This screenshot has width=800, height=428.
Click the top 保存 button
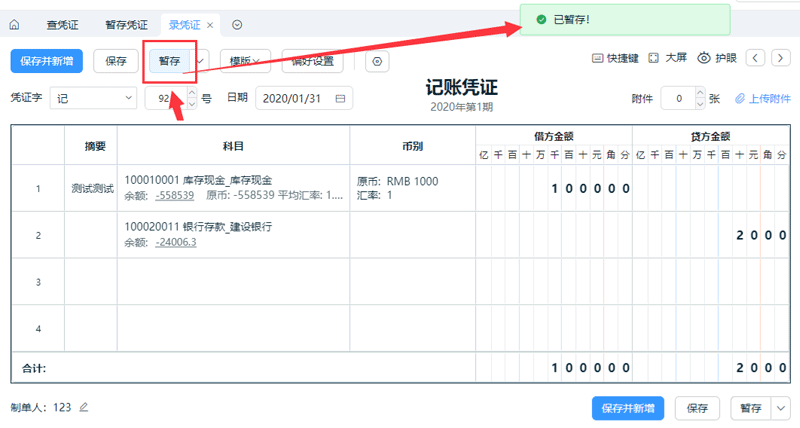(x=116, y=61)
